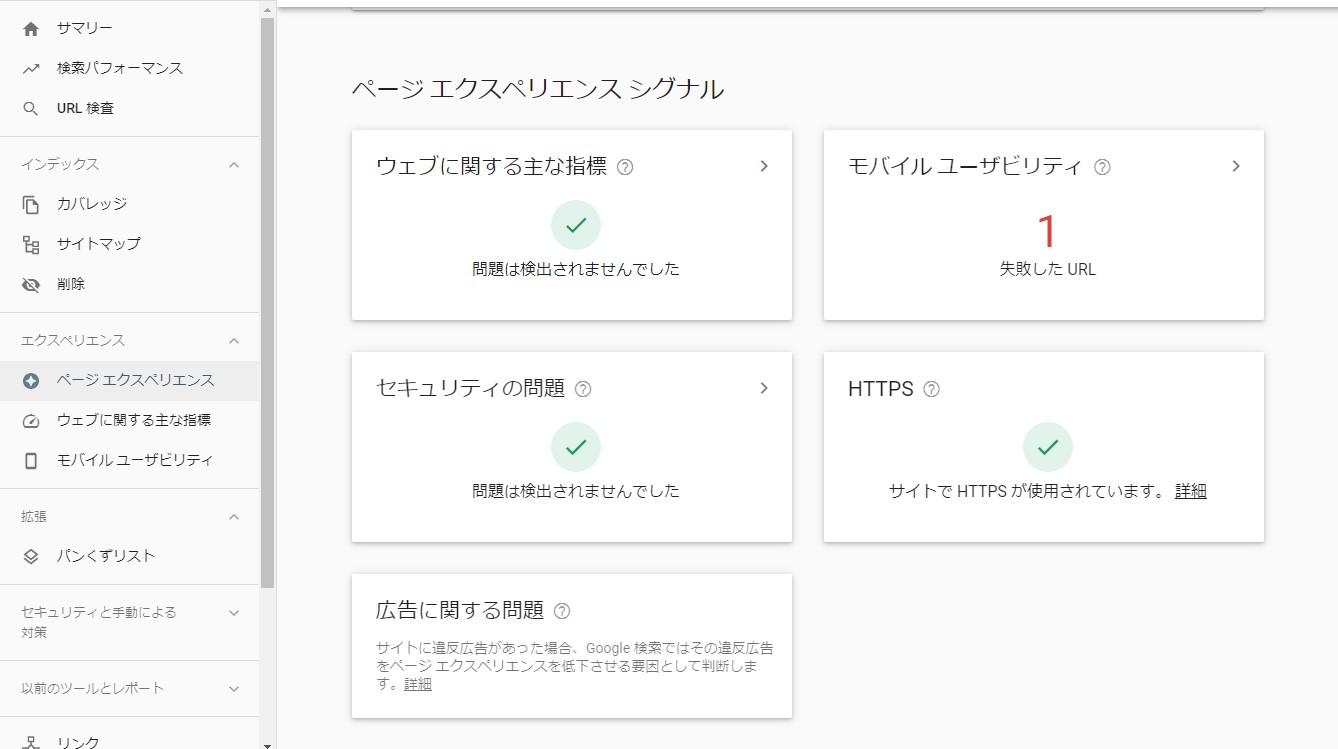Open ウェブに関する主な指標 from sidebar
The width and height of the screenshot is (1338, 749).
point(129,420)
